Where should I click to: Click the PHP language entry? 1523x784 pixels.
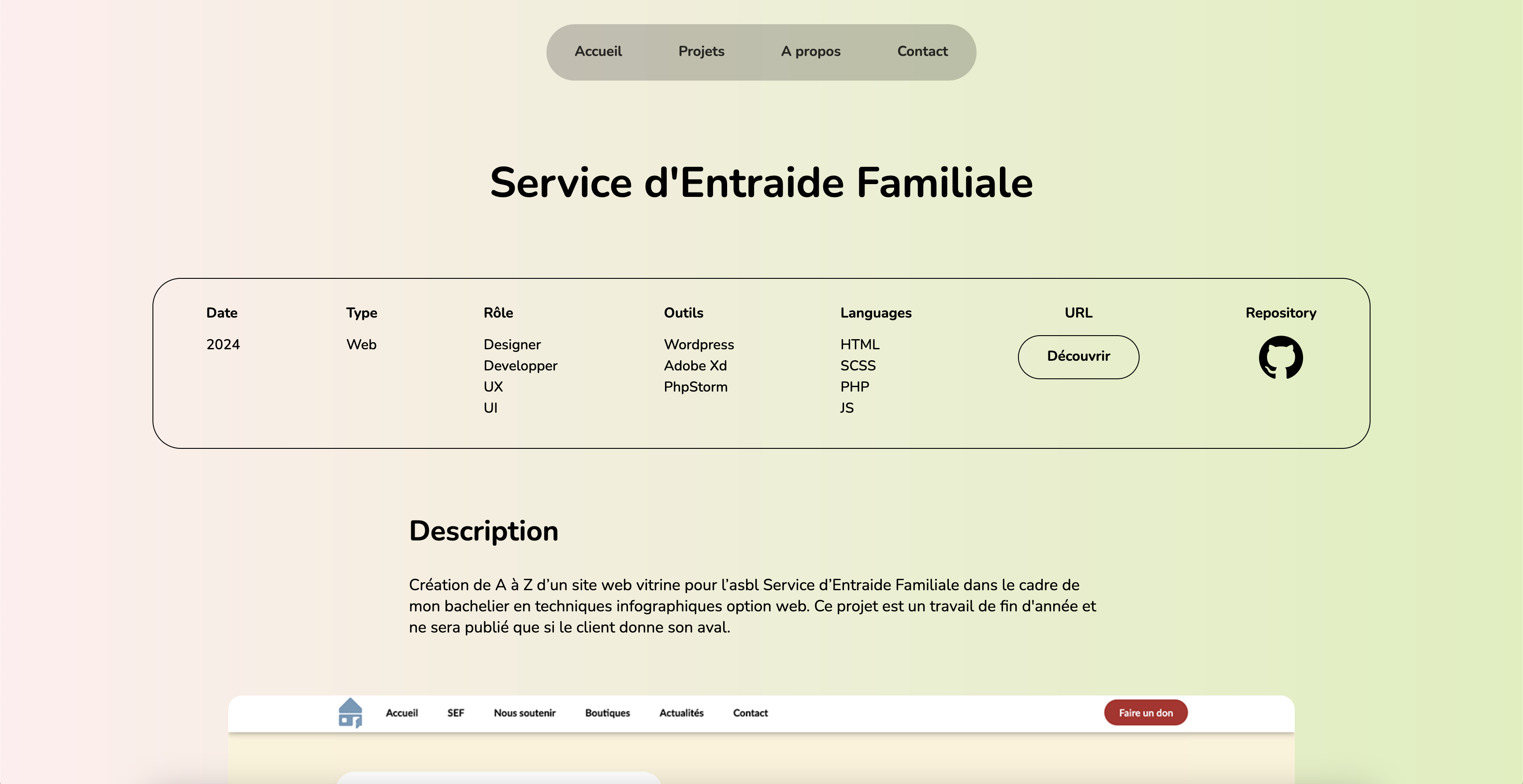tap(854, 387)
